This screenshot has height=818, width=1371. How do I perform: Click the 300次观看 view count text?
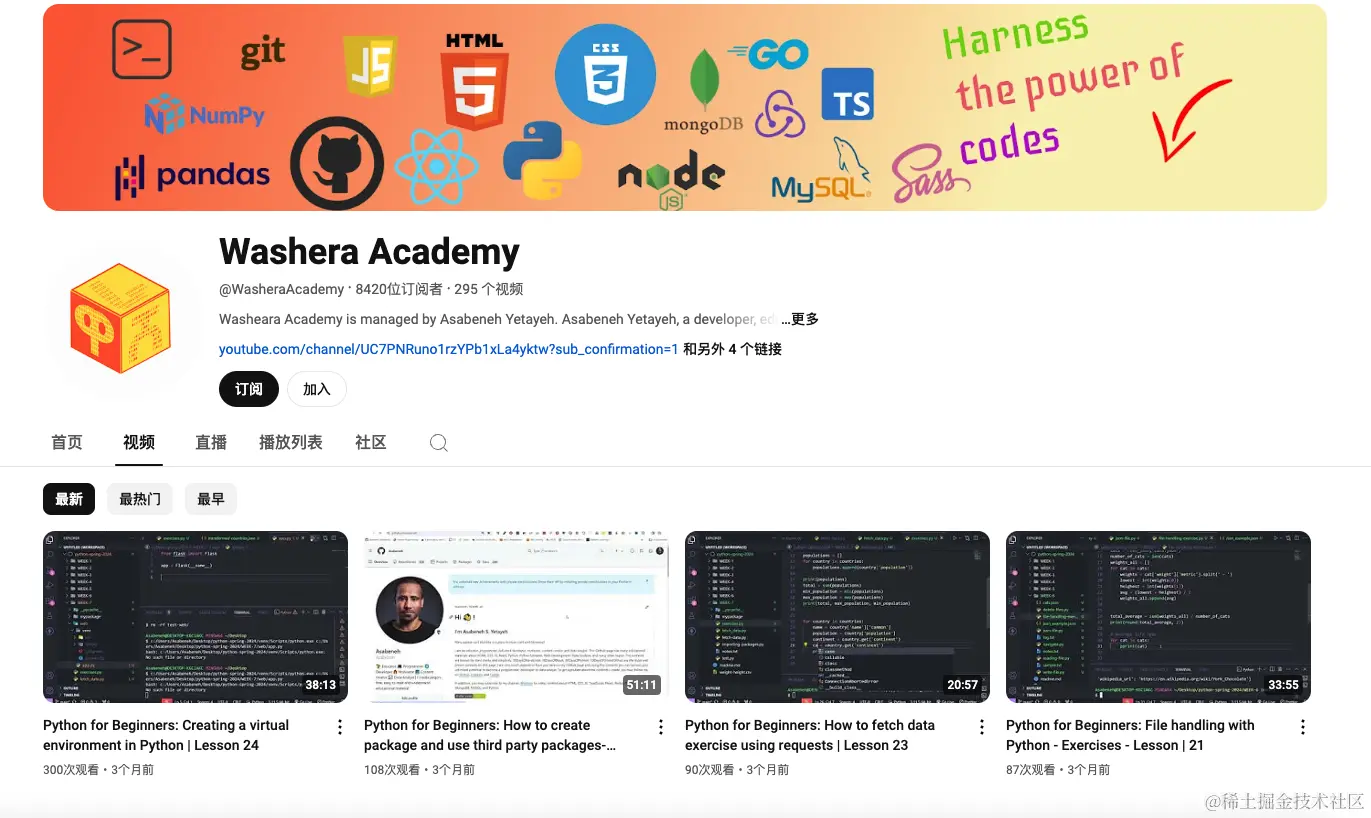(71, 770)
